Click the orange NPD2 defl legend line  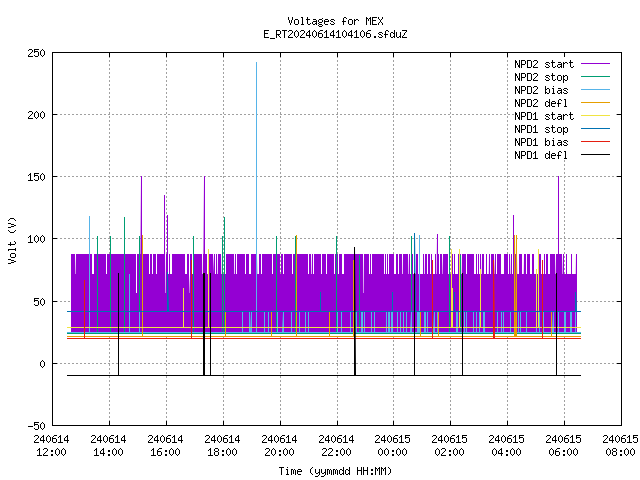(x=595, y=103)
